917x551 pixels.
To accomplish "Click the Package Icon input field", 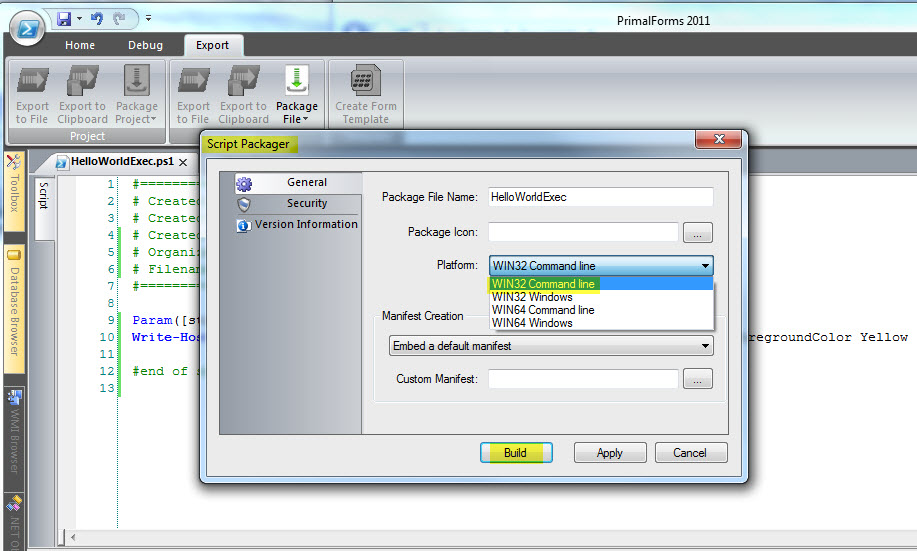I will 583,232.
